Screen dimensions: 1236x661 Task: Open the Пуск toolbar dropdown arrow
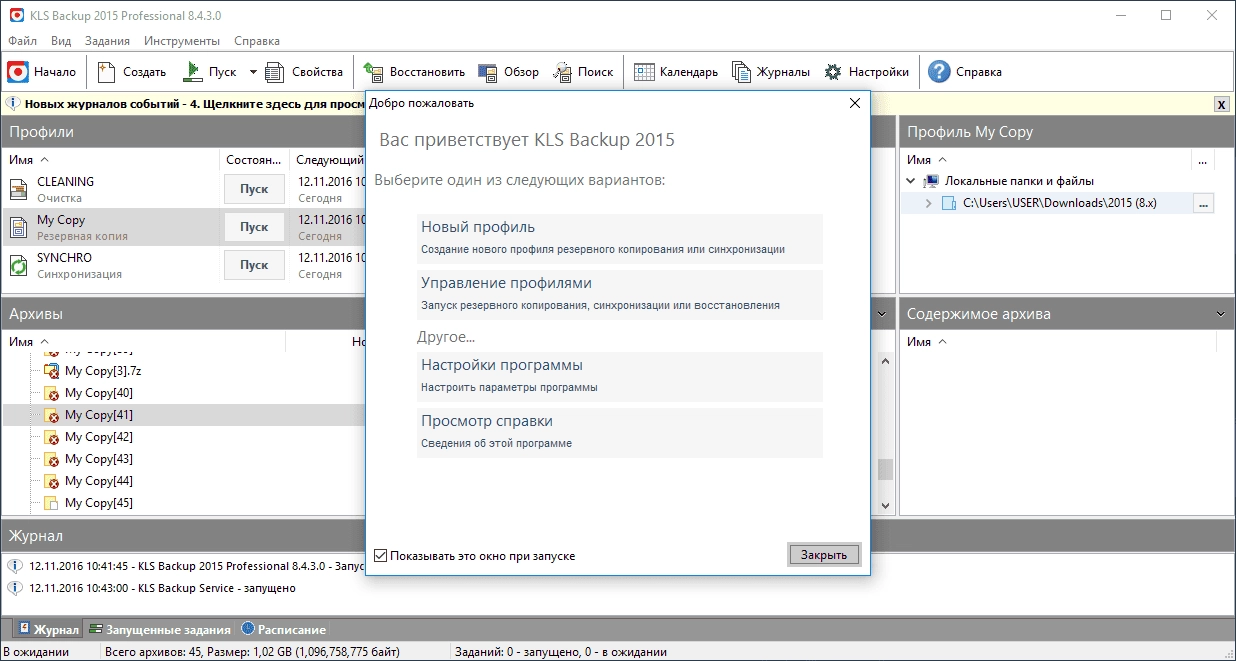pos(253,72)
